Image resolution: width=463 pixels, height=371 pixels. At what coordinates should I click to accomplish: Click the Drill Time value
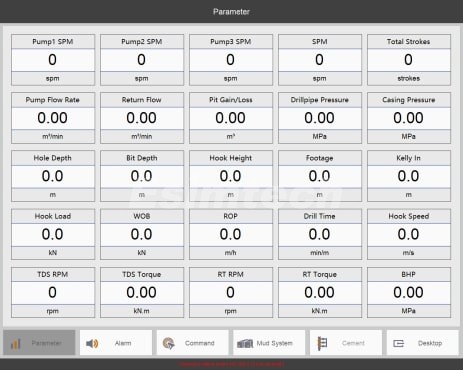(x=320, y=234)
